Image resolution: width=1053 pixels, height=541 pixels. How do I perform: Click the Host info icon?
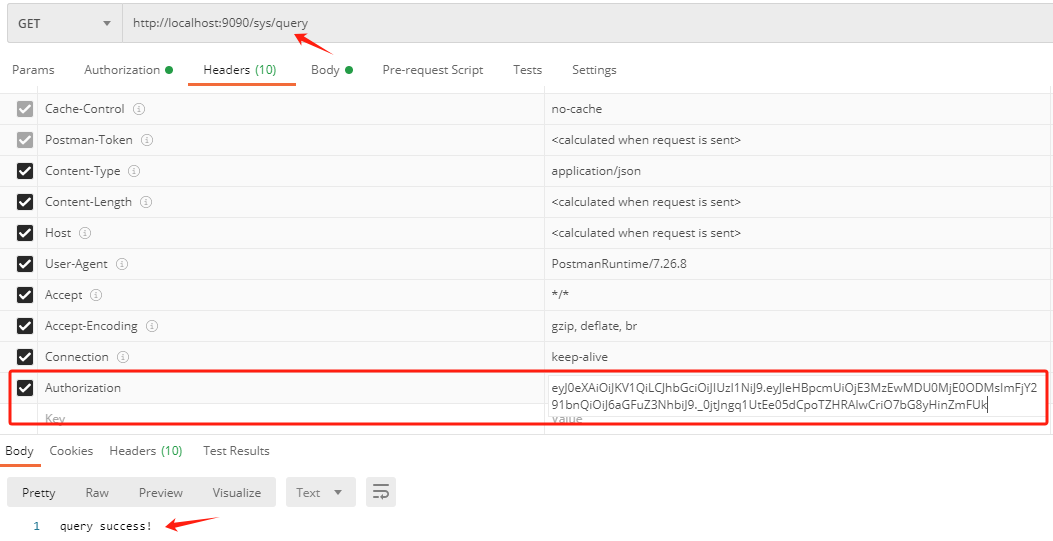pyautogui.click(x=85, y=233)
